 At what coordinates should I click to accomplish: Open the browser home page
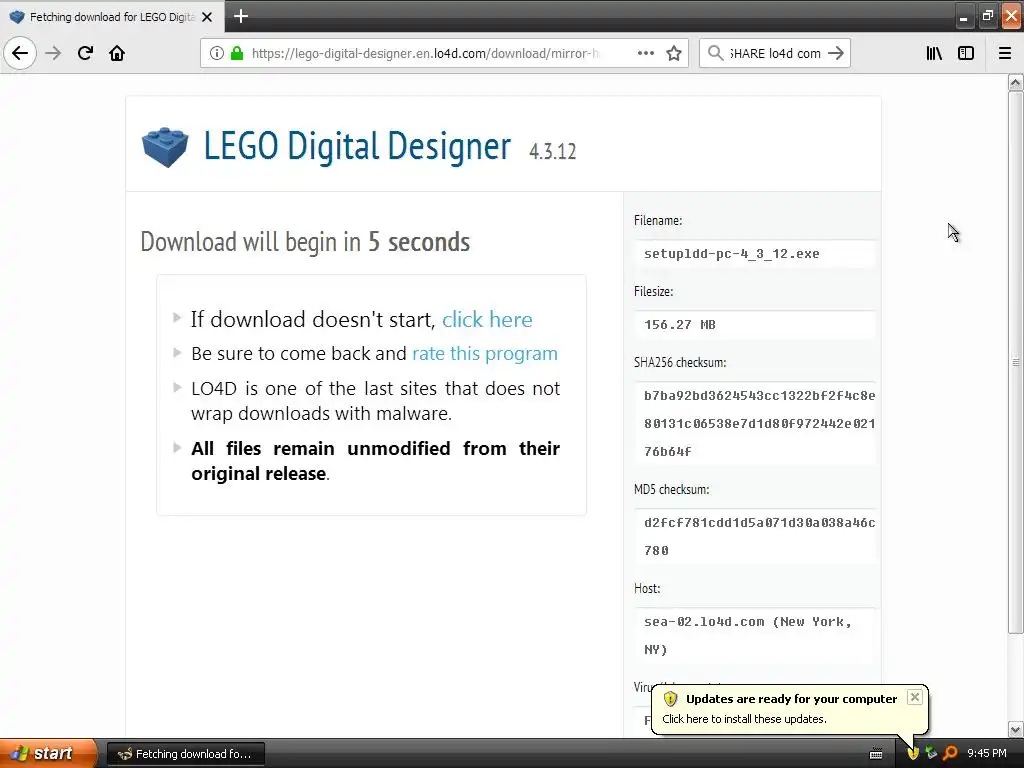[117, 53]
